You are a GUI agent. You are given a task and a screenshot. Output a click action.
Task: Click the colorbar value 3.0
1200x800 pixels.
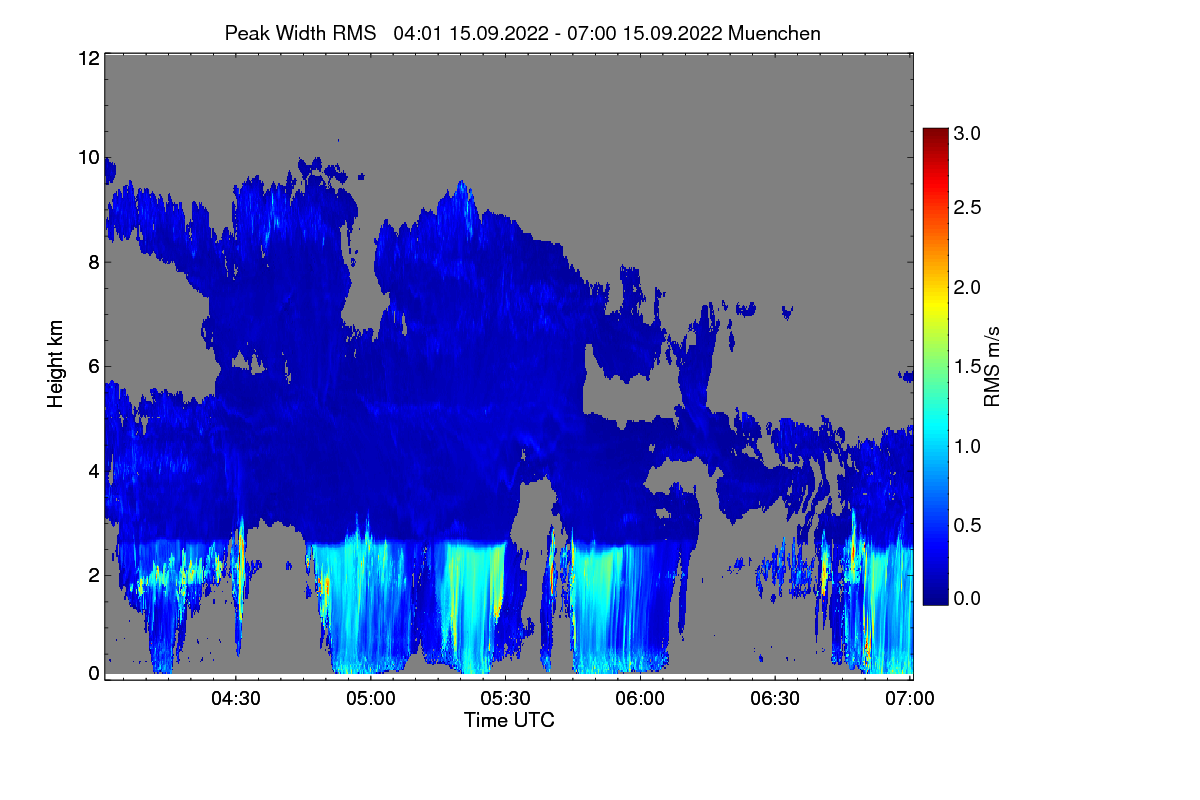(x=968, y=133)
